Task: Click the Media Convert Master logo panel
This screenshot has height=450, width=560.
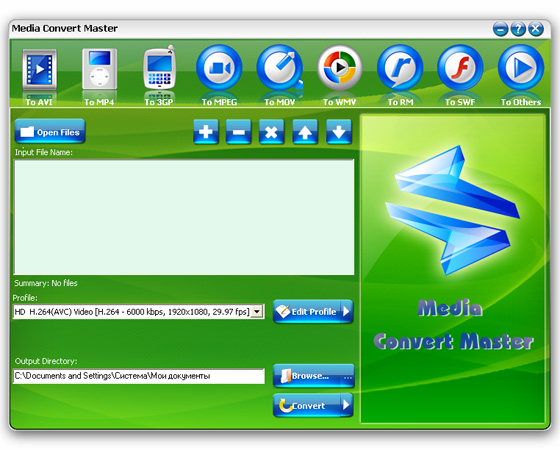Action: click(x=453, y=269)
